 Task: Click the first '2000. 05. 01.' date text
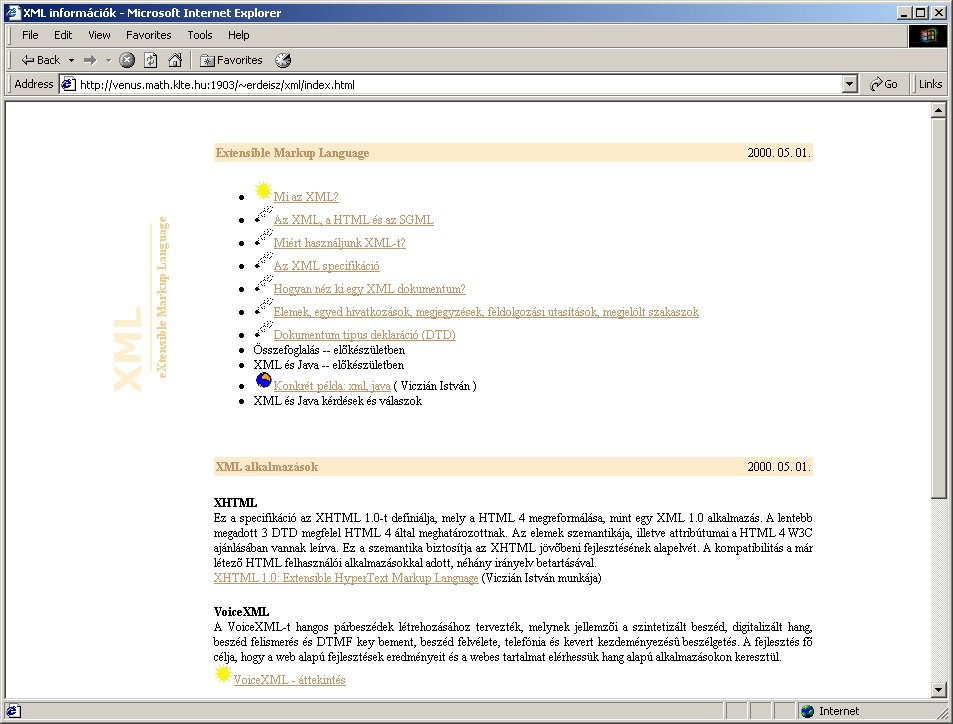tap(779, 153)
